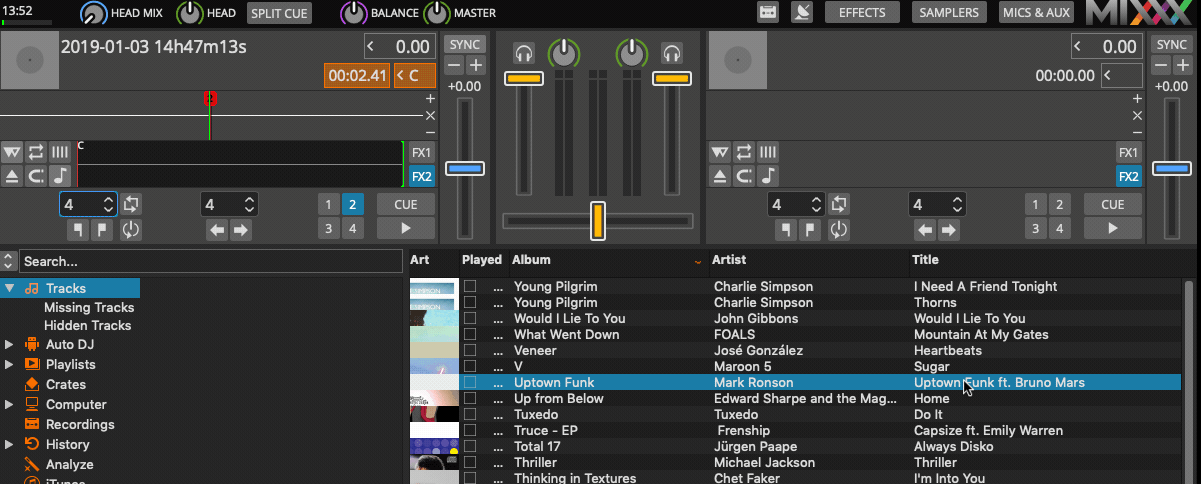
Task: Toggle right deck repeat icon
Action: click(744, 152)
